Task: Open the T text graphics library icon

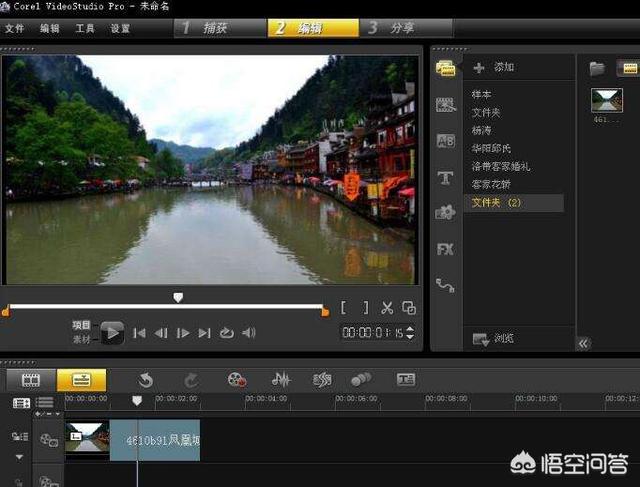Action: click(445, 178)
